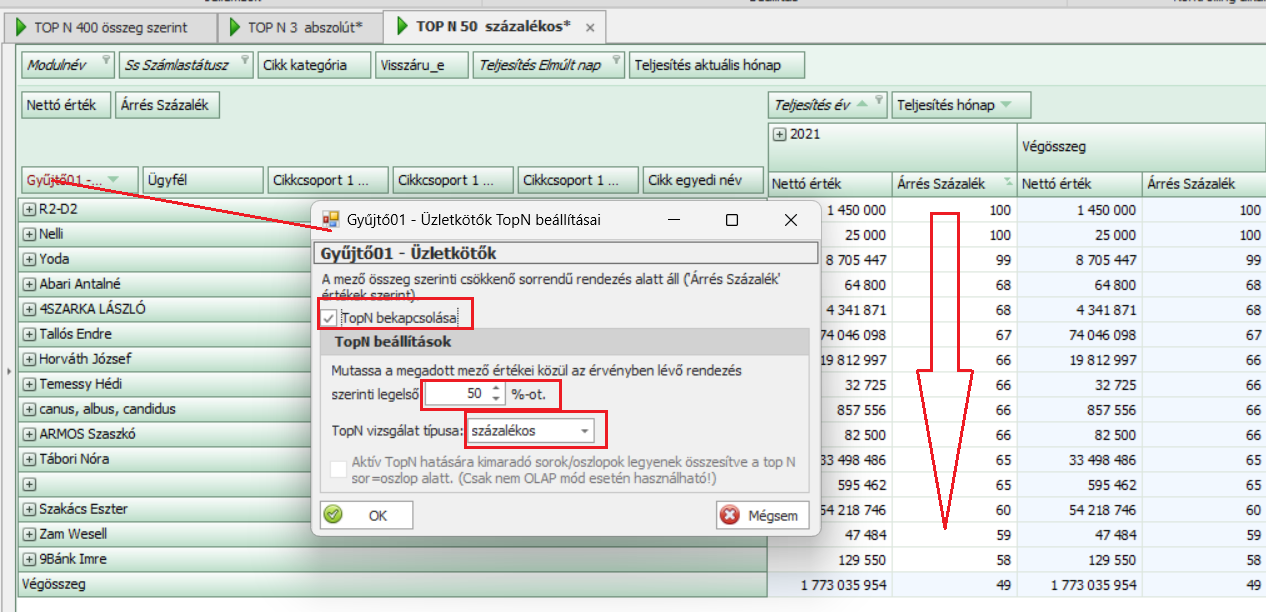Image resolution: width=1266 pixels, height=612 pixels.
Task: Cancel dialog with the Mégsem button
Action: 762,516
